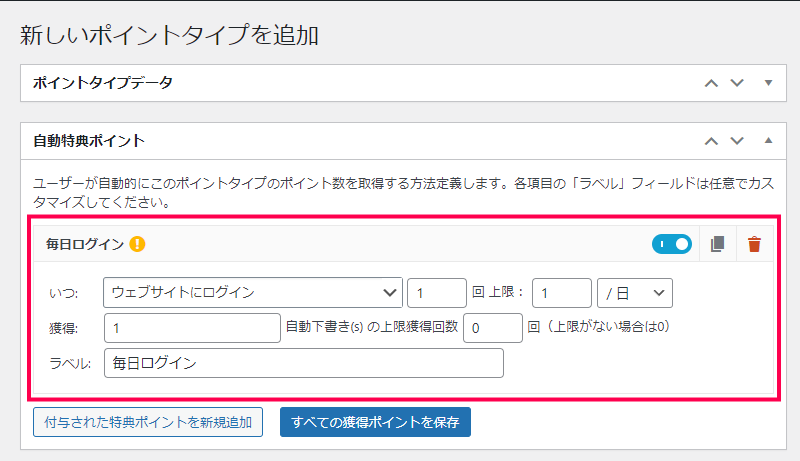Save with すべての獲得ポイントを保存 button

pos(375,422)
